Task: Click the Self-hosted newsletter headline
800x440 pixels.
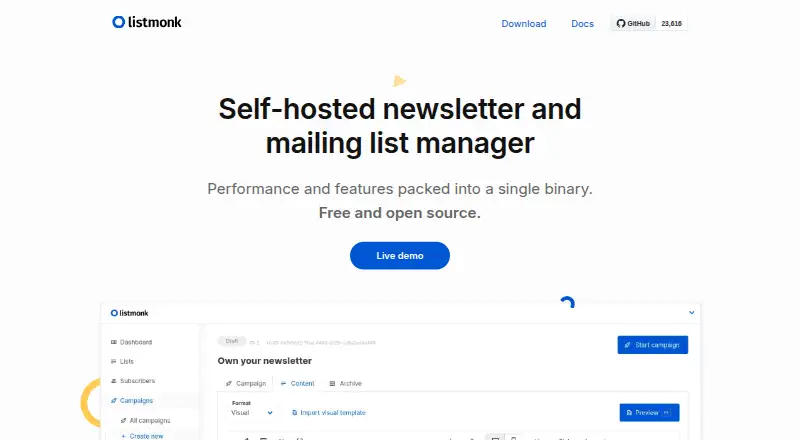Action: 399,126
